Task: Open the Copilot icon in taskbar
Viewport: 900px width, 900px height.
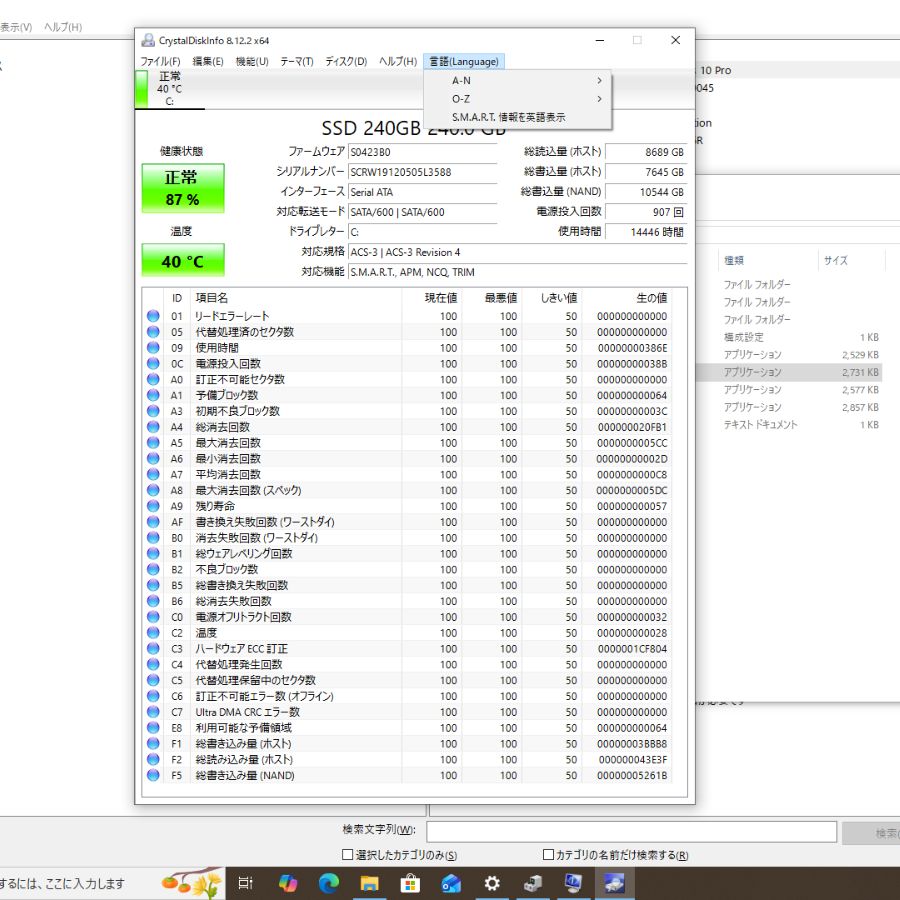Action: pyautogui.click(x=288, y=883)
